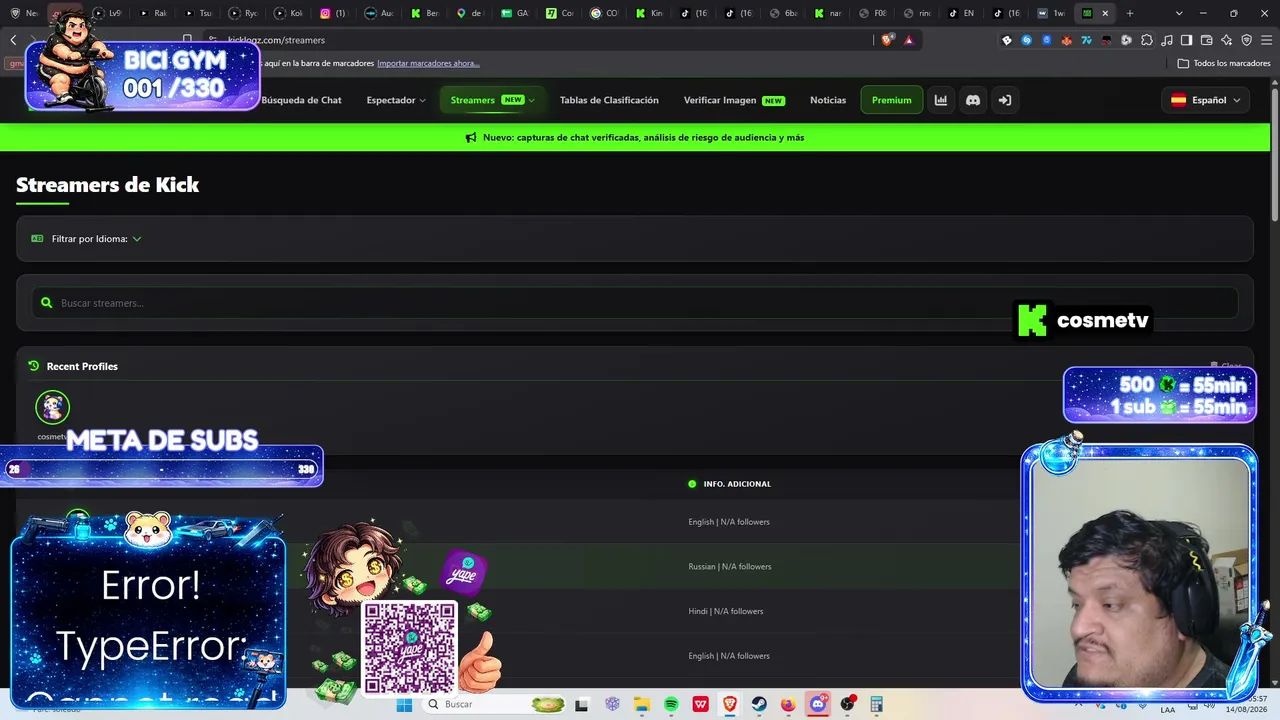Launch Spotify from the taskbar

pos(671,704)
